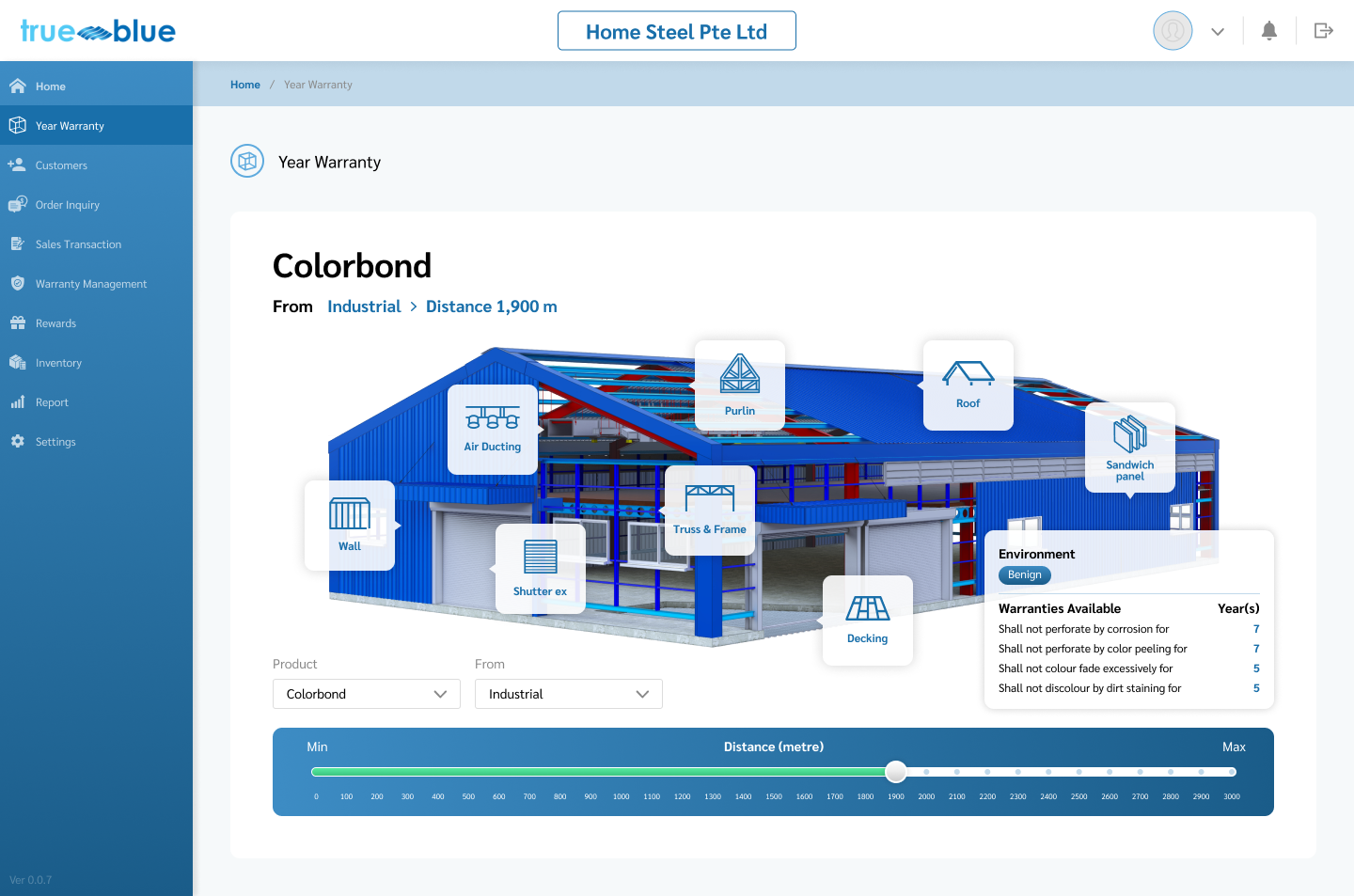Select the Purlin component card
This screenshot has width=1354, height=896.
click(740, 385)
